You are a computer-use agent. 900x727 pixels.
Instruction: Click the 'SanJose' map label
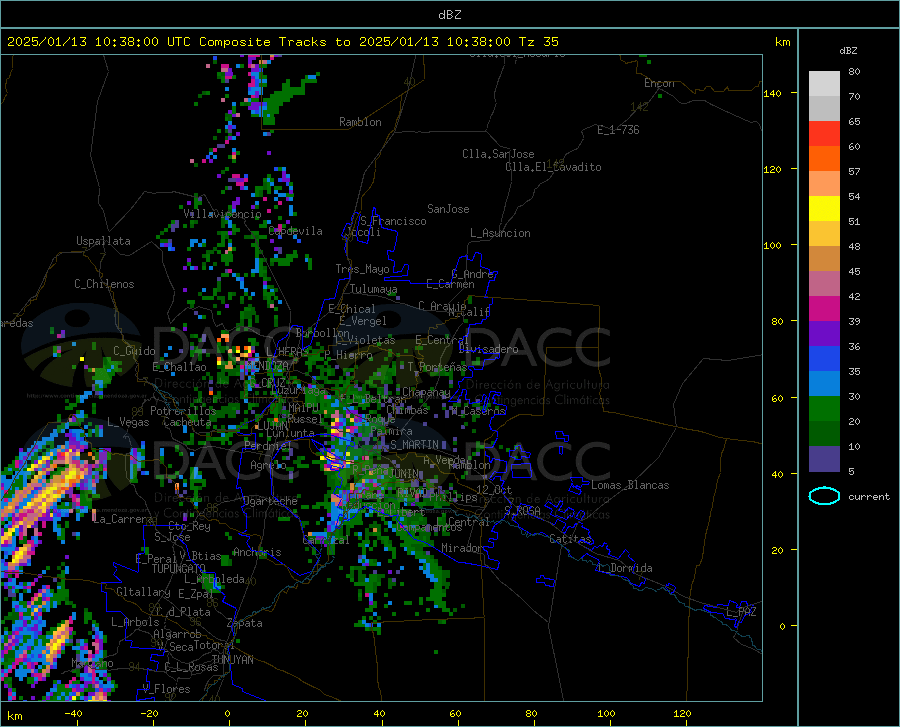point(448,209)
